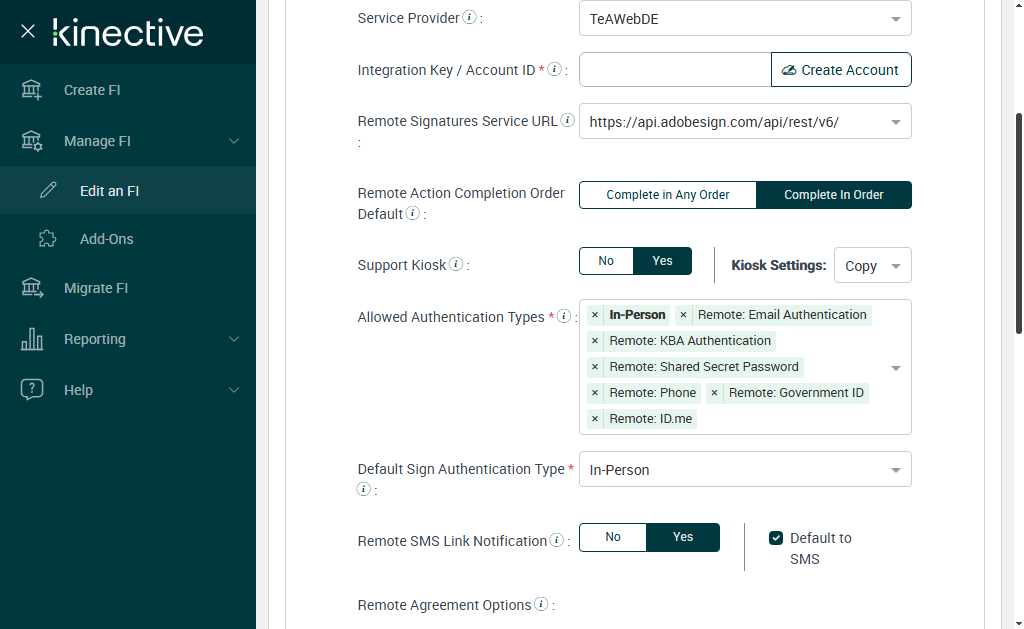The height and width of the screenshot is (629, 1024).
Task: Set Remote SMS Link Notification to No
Action: click(x=613, y=537)
